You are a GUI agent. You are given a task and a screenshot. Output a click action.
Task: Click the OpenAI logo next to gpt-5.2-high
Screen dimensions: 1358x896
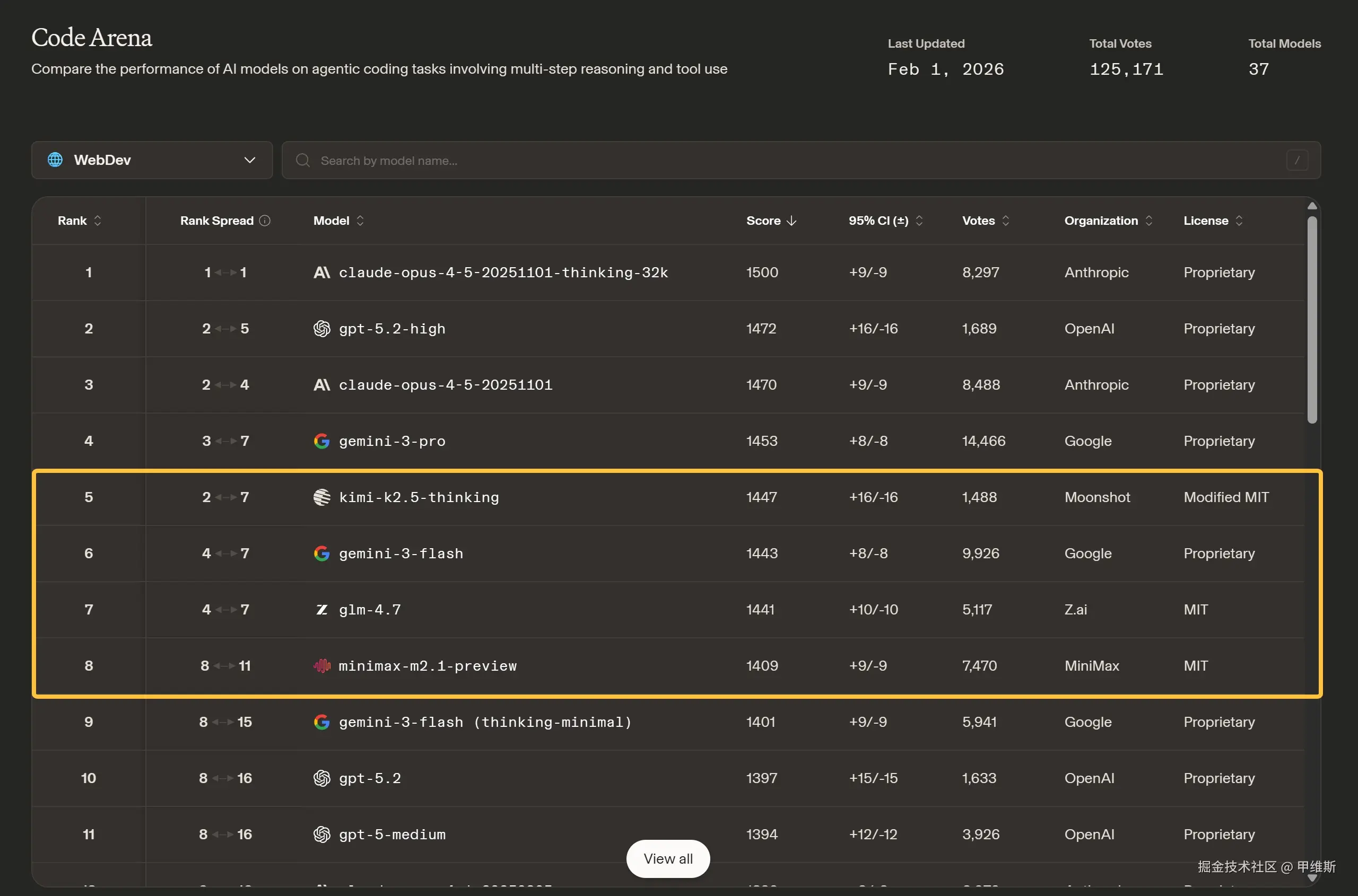coord(321,329)
